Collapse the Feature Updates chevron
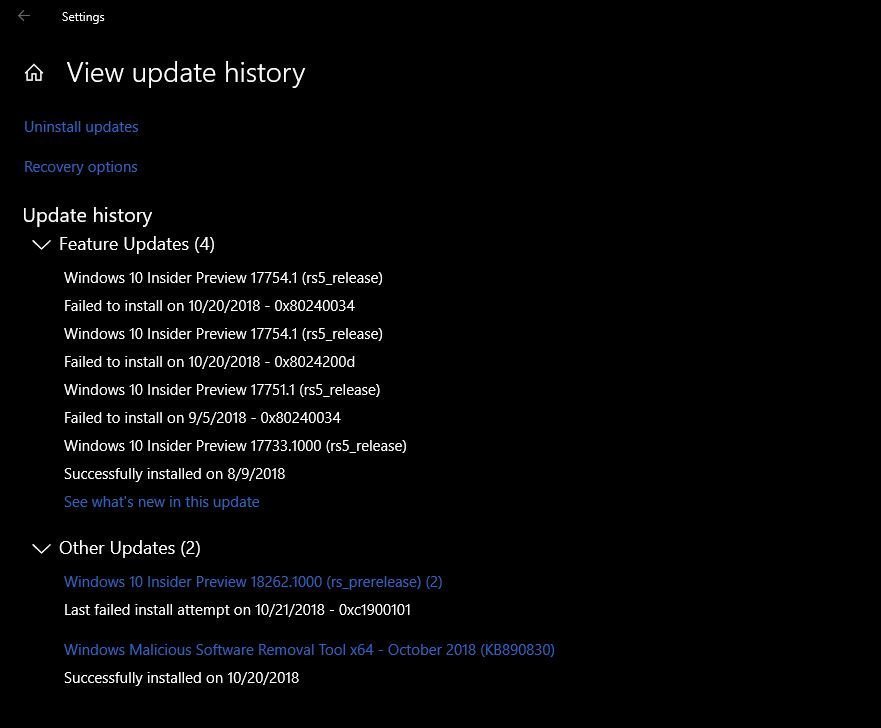Screen dimensions: 881x728 point(41,244)
